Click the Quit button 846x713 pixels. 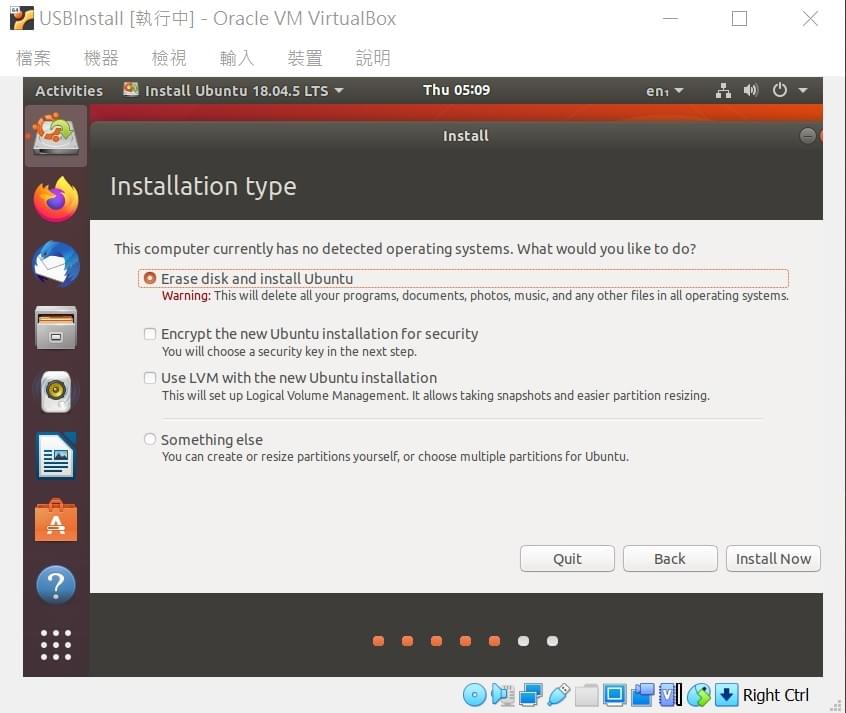pyautogui.click(x=567, y=559)
